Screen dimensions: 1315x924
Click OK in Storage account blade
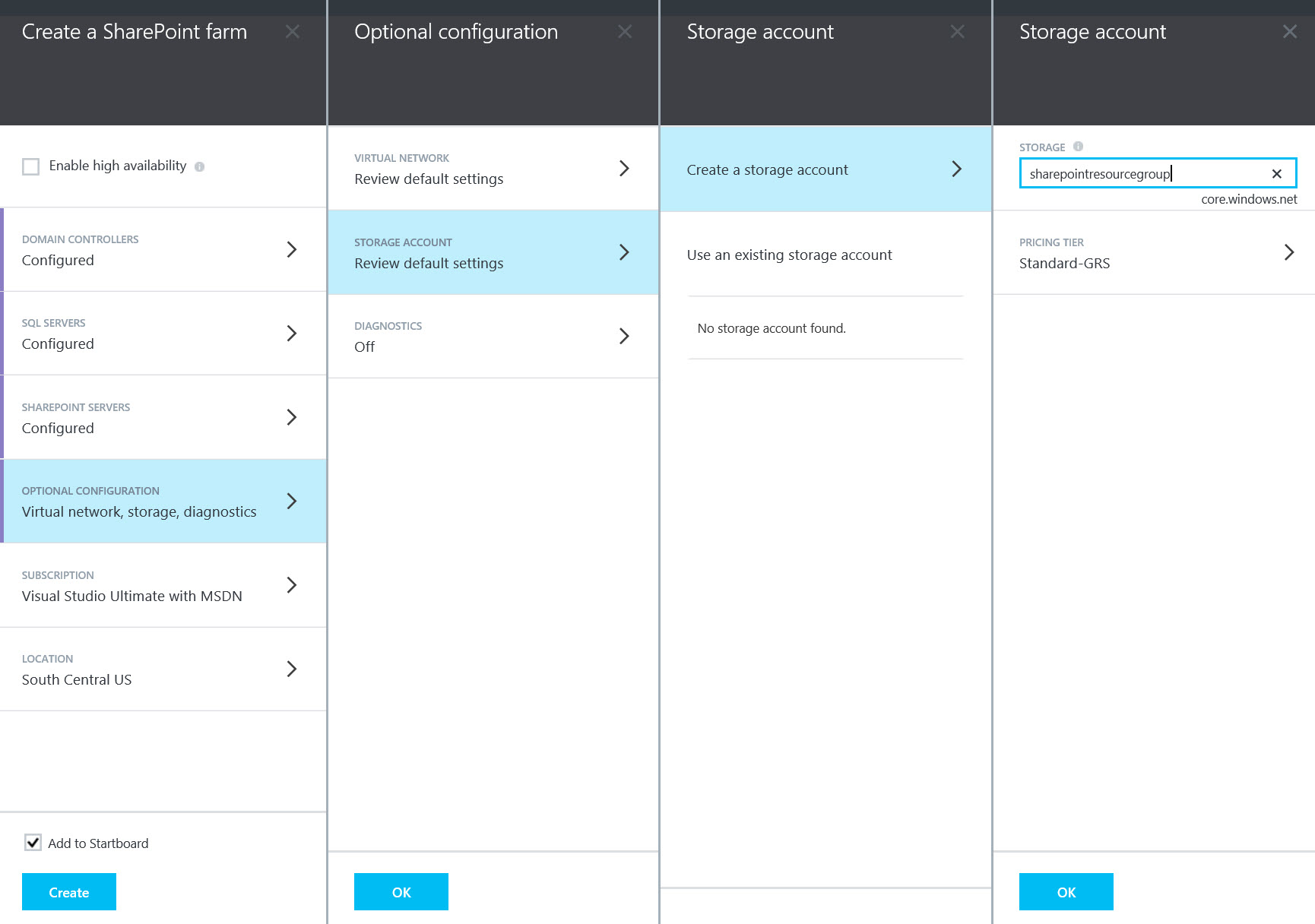tap(1066, 892)
